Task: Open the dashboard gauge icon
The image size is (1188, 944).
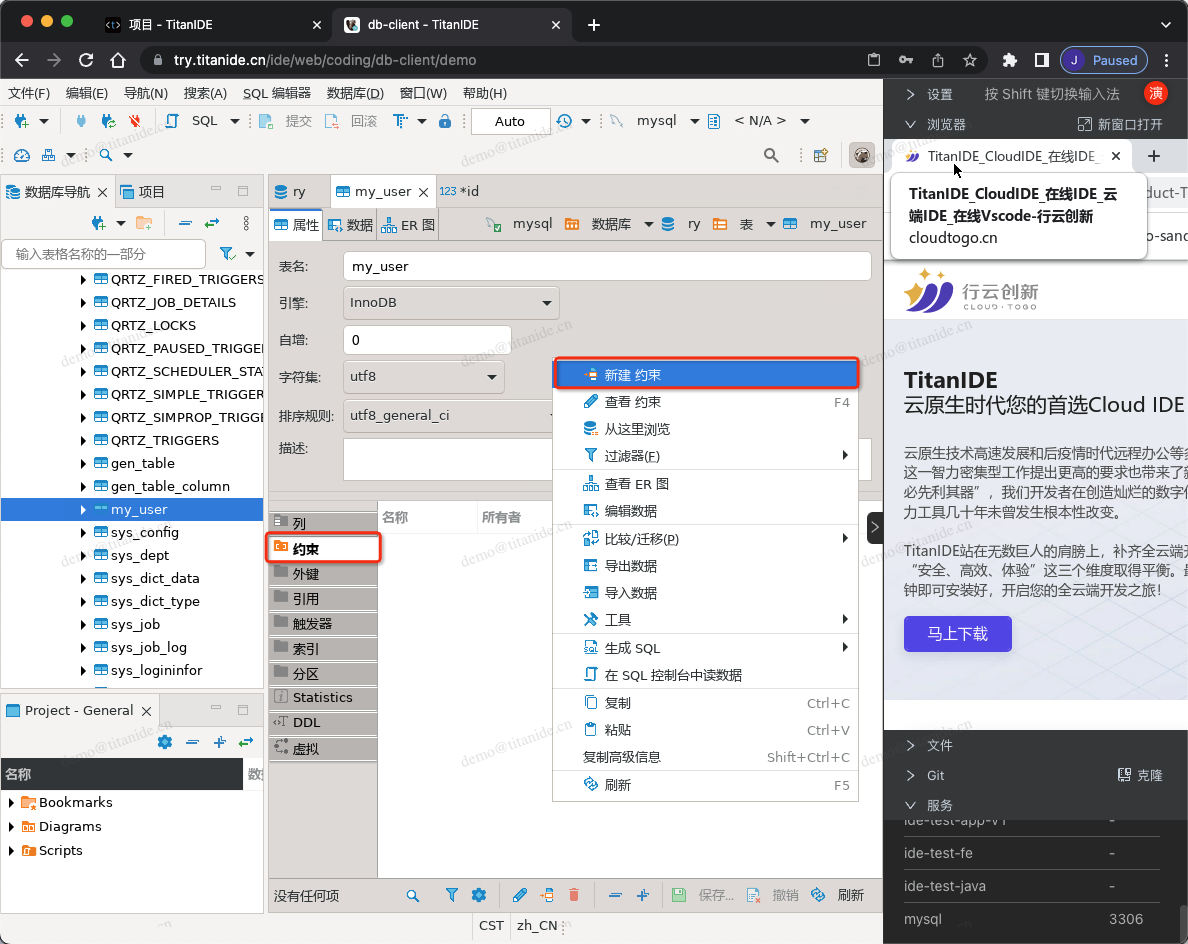Action: [22, 155]
